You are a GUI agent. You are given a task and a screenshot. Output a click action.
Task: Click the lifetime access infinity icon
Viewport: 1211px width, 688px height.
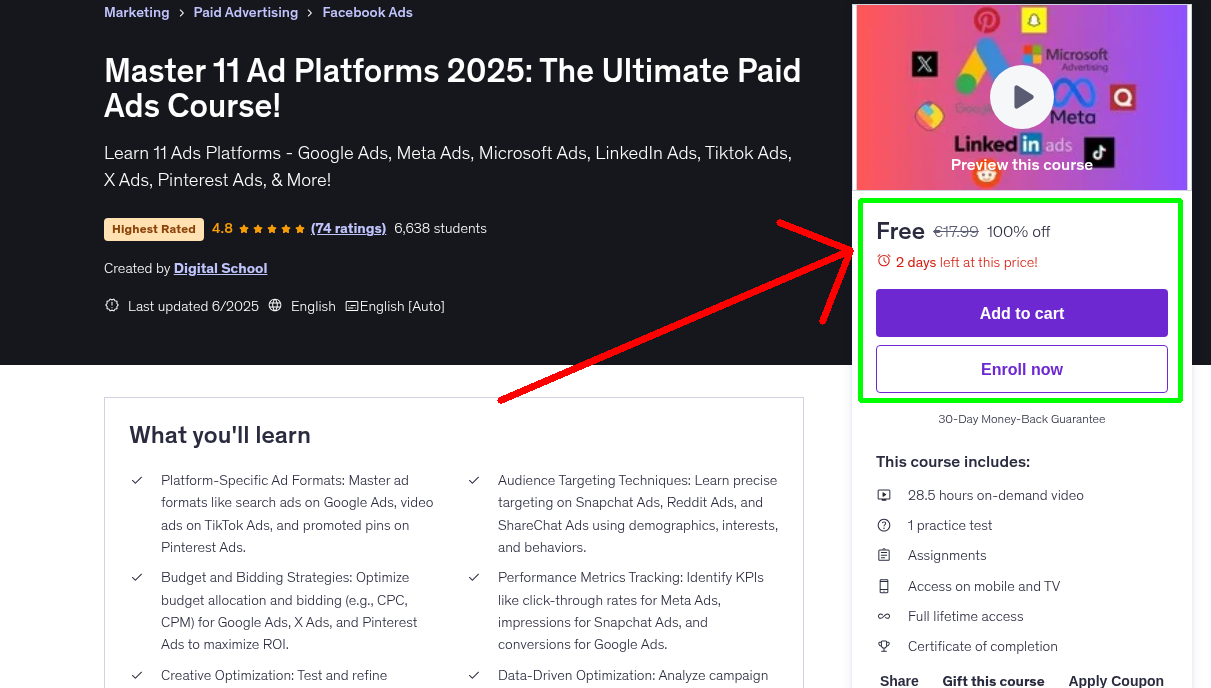point(884,616)
